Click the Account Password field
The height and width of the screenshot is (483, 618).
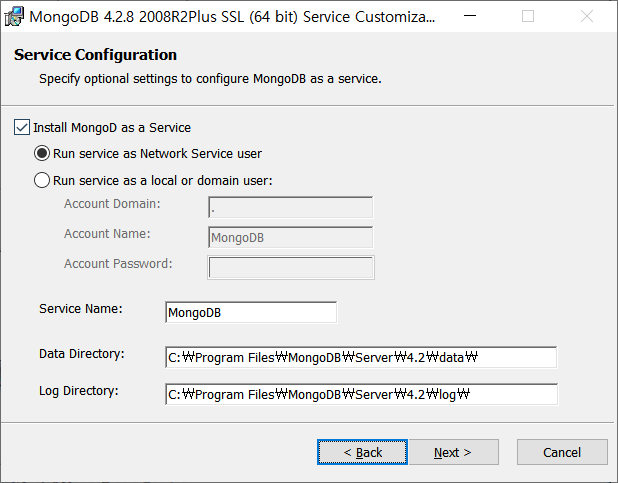[x=291, y=267]
